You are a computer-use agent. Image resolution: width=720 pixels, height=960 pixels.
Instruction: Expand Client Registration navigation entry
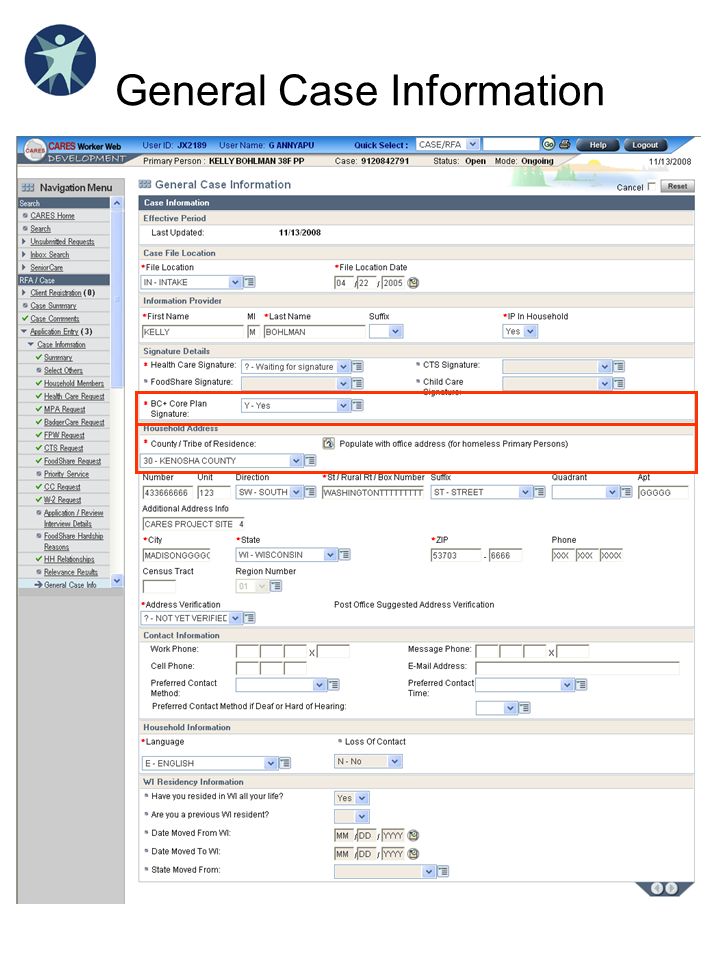click(24, 293)
